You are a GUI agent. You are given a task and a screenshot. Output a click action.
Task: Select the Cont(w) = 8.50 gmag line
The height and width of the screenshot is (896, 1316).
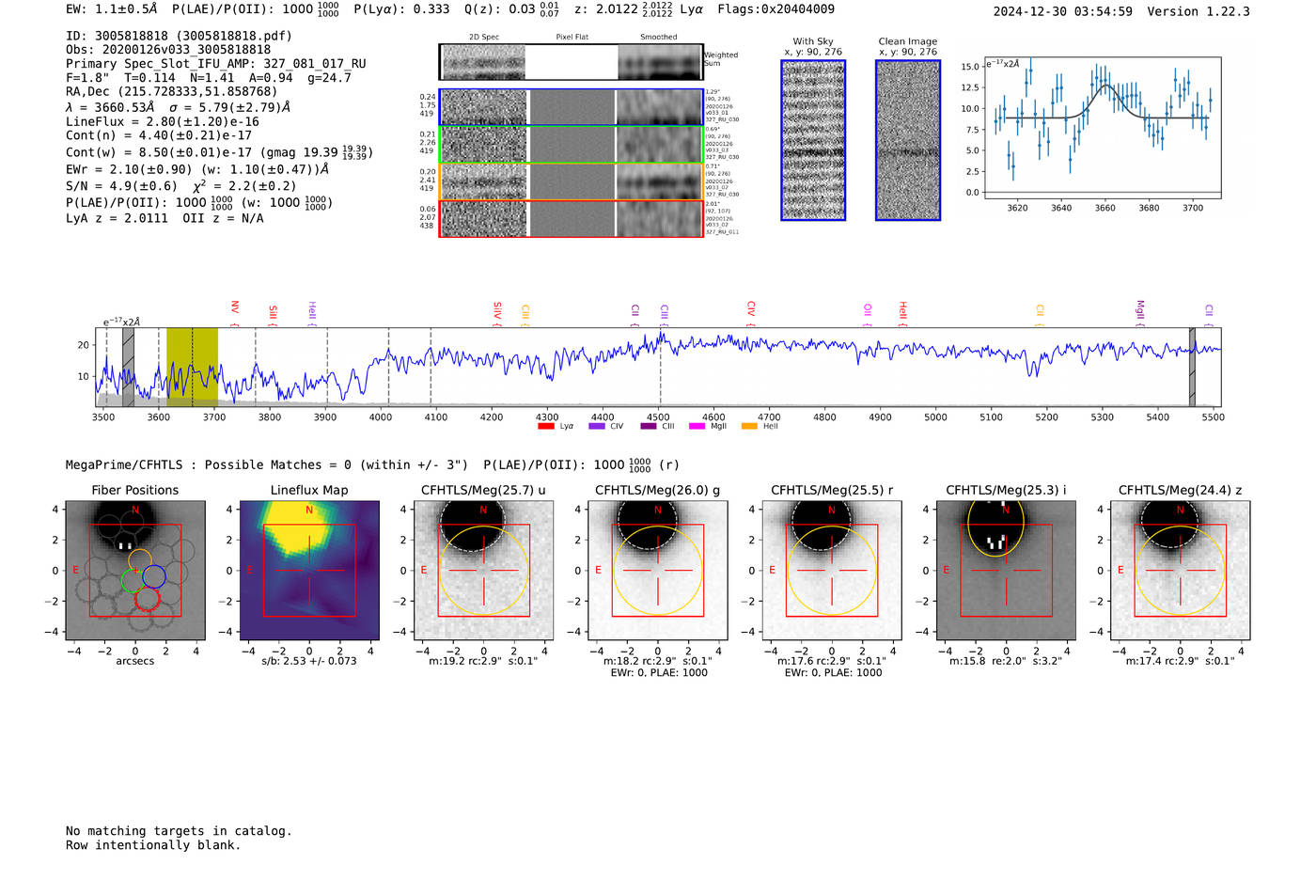pyautogui.click(x=219, y=151)
